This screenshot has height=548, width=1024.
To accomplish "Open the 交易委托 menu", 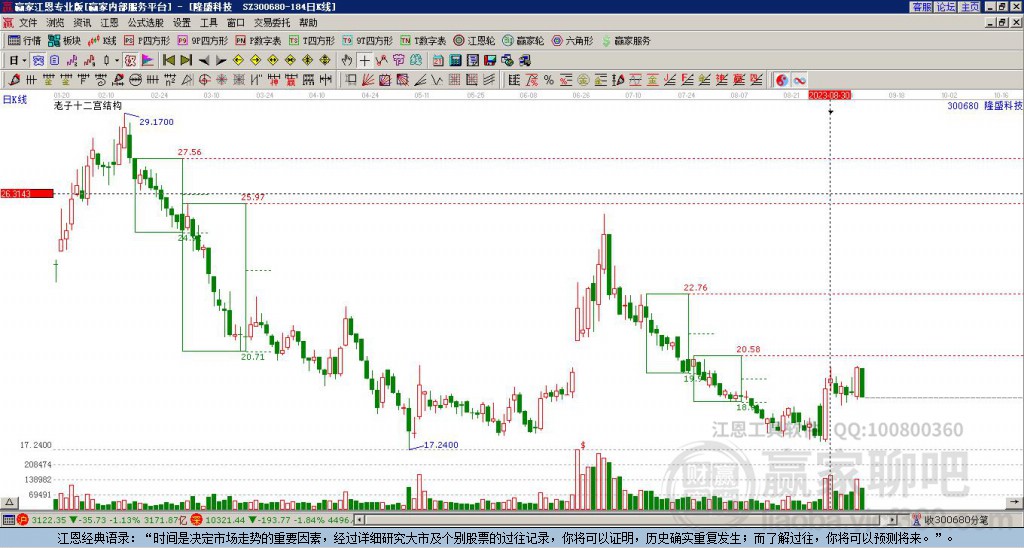I will [272, 23].
